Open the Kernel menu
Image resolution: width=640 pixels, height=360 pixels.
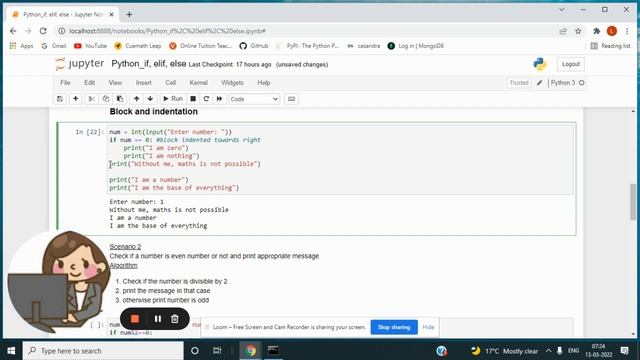pyautogui.click(x=199, y=83)
